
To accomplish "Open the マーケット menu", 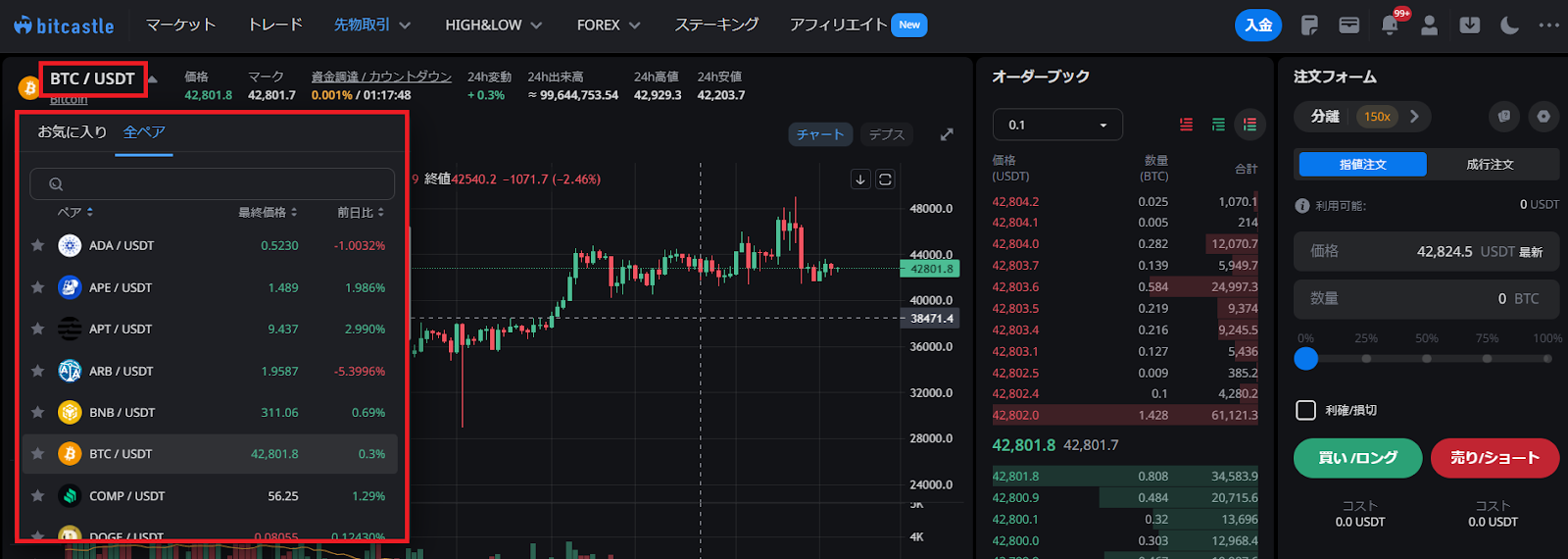I will (180, 25).
